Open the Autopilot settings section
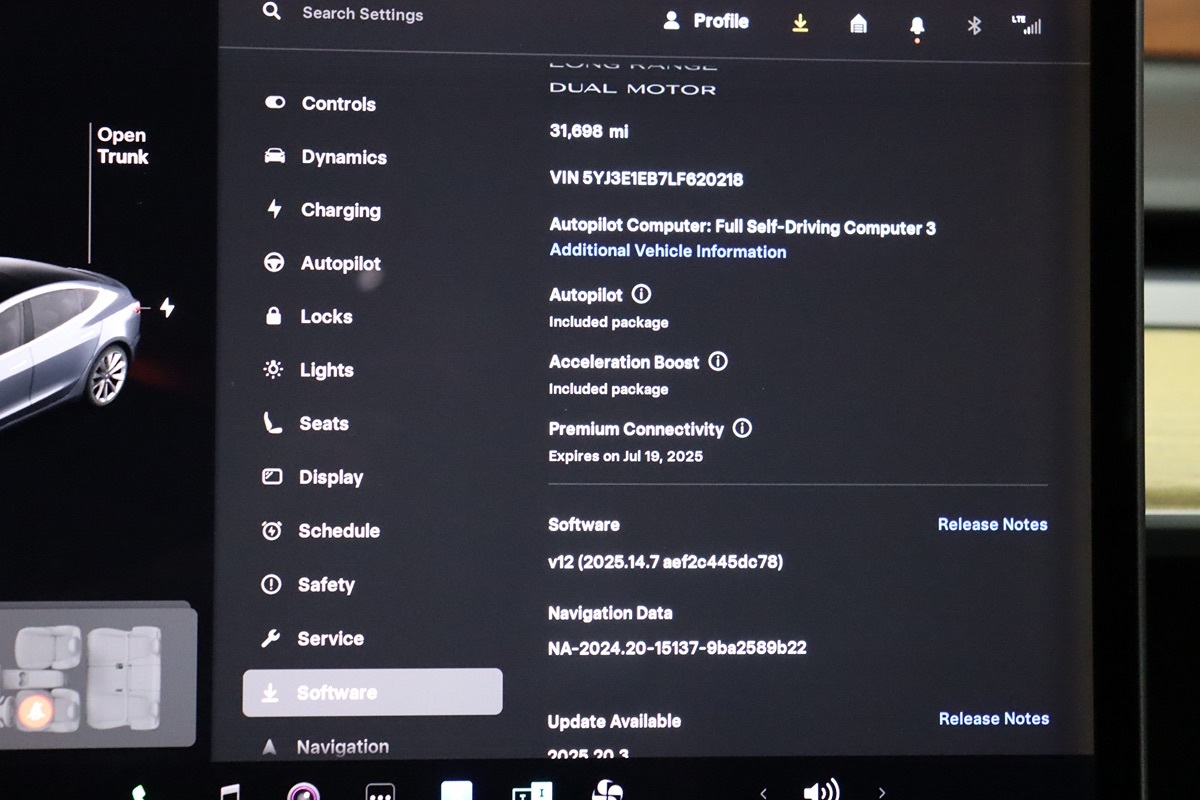This screenshot has height=800, width=1200. pyautogui.click(x=340, y=264)
